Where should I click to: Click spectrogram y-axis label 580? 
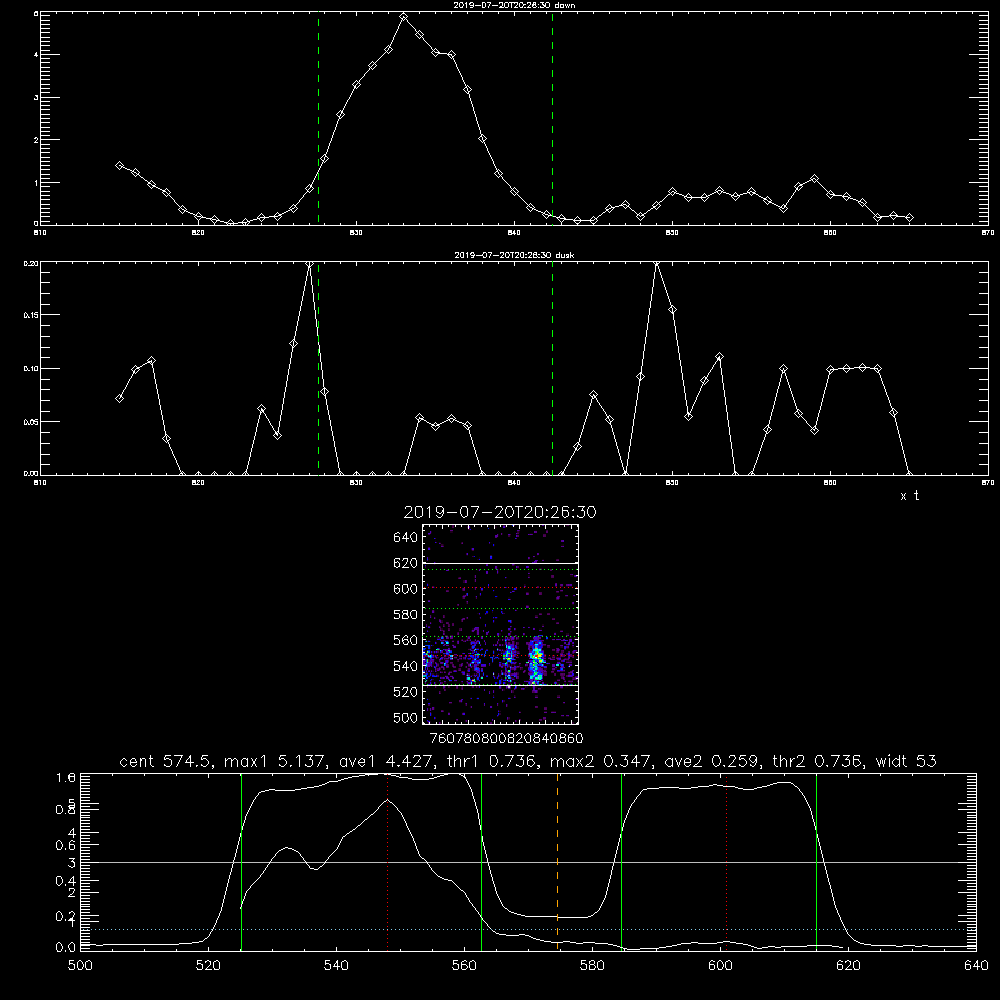click(x=406, y=615)
